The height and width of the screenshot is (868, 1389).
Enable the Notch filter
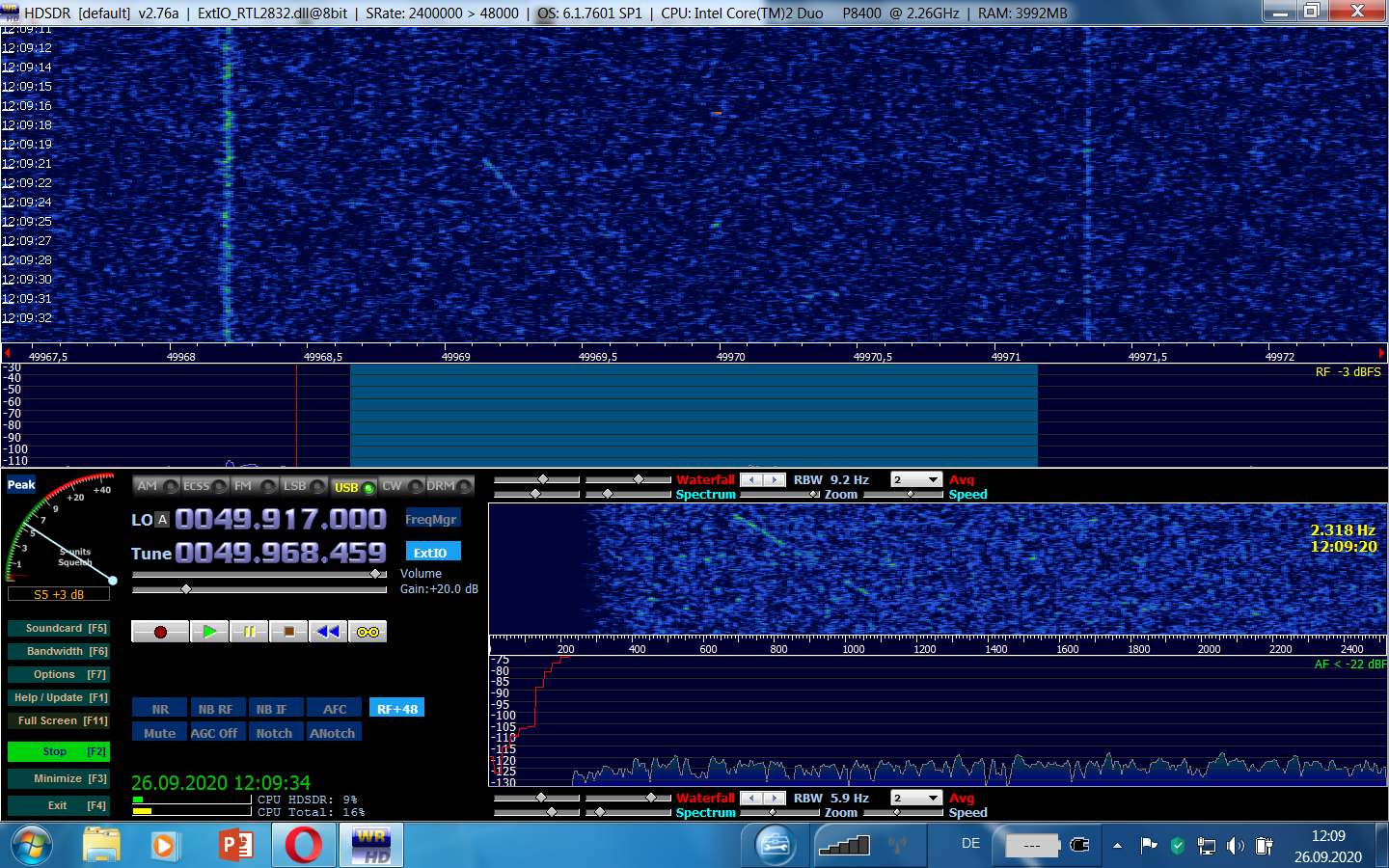pos(275,733)
